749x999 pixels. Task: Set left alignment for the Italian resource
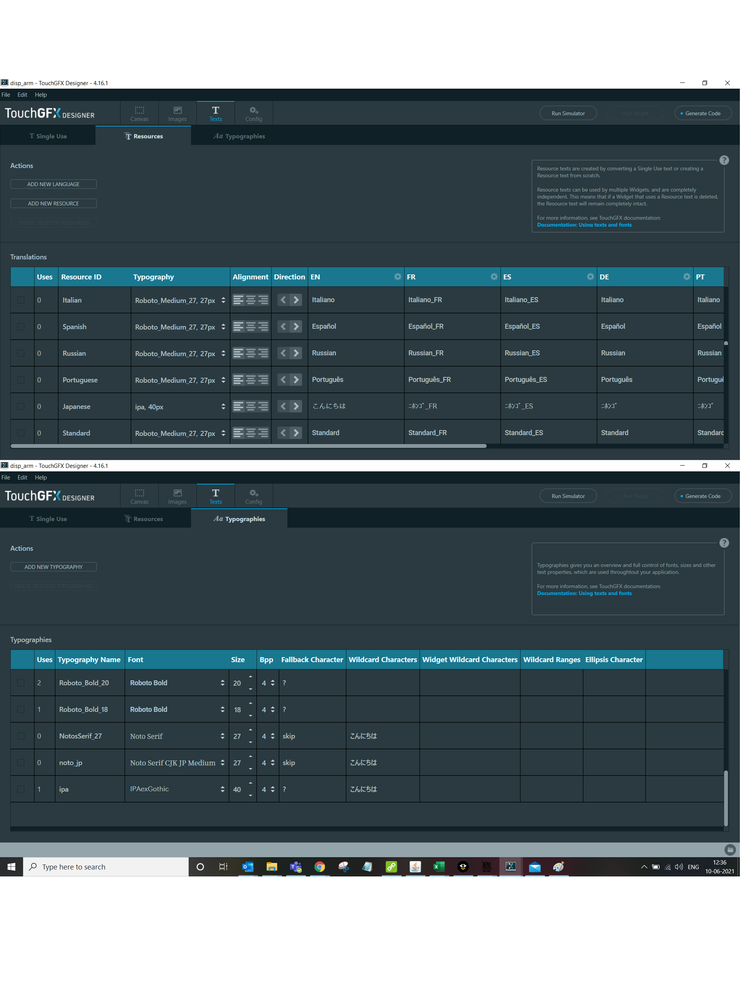click(238, 300)
